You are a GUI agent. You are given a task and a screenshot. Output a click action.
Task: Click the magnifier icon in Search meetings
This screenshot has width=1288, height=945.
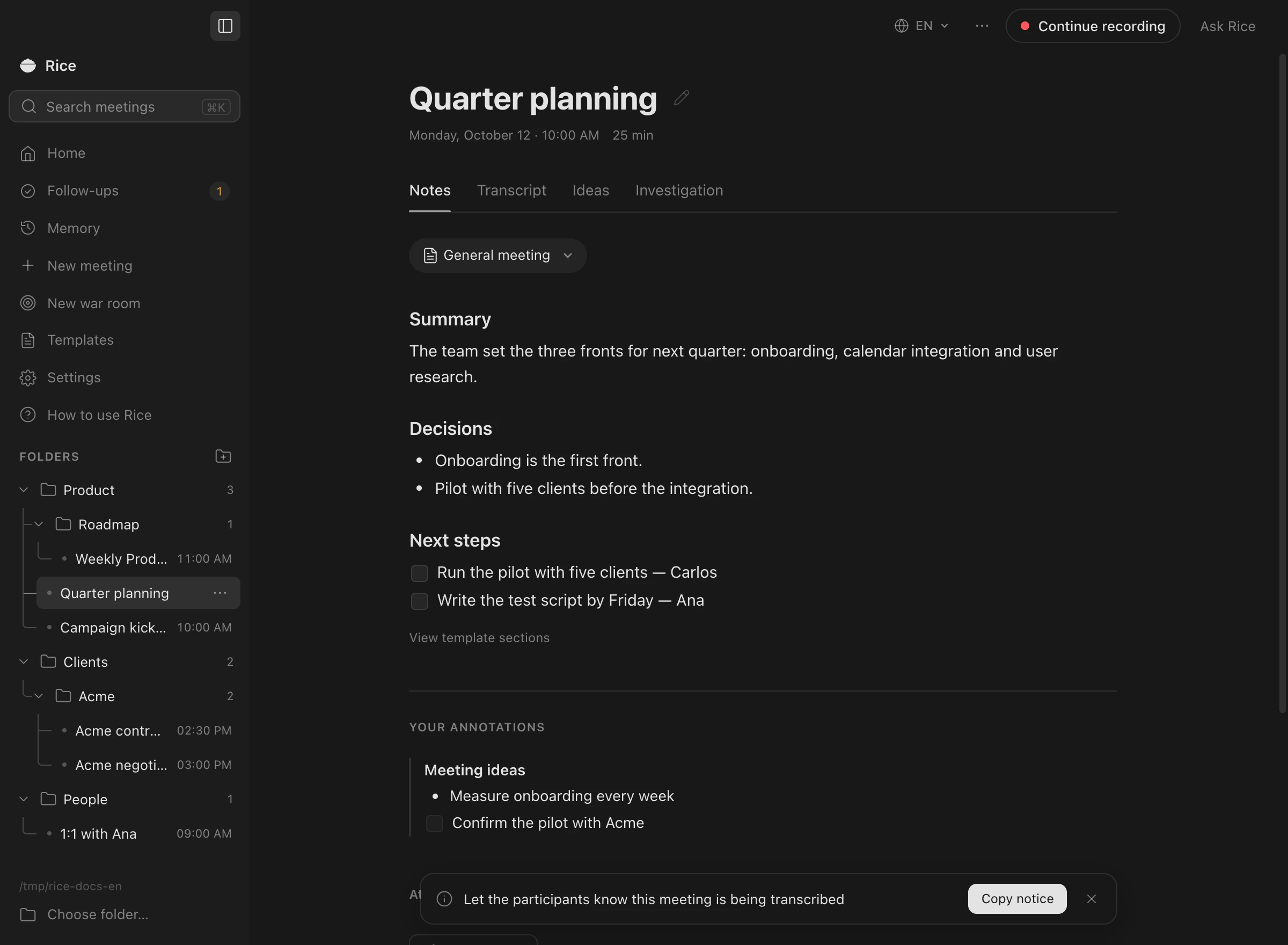28,106
